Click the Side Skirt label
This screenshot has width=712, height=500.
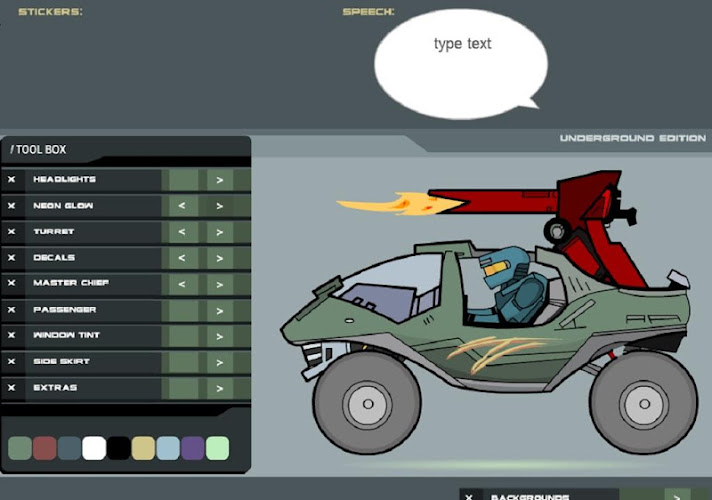pyautogui.click(x=61, y=361)
